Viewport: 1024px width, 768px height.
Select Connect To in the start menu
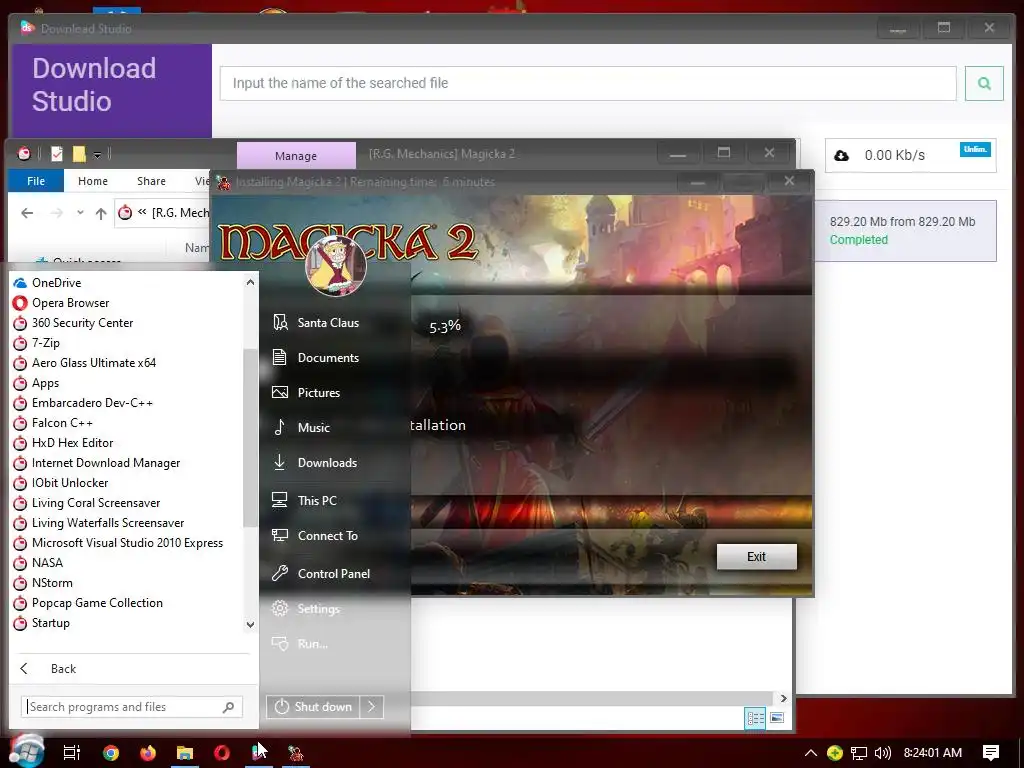(x=327, y=536)
